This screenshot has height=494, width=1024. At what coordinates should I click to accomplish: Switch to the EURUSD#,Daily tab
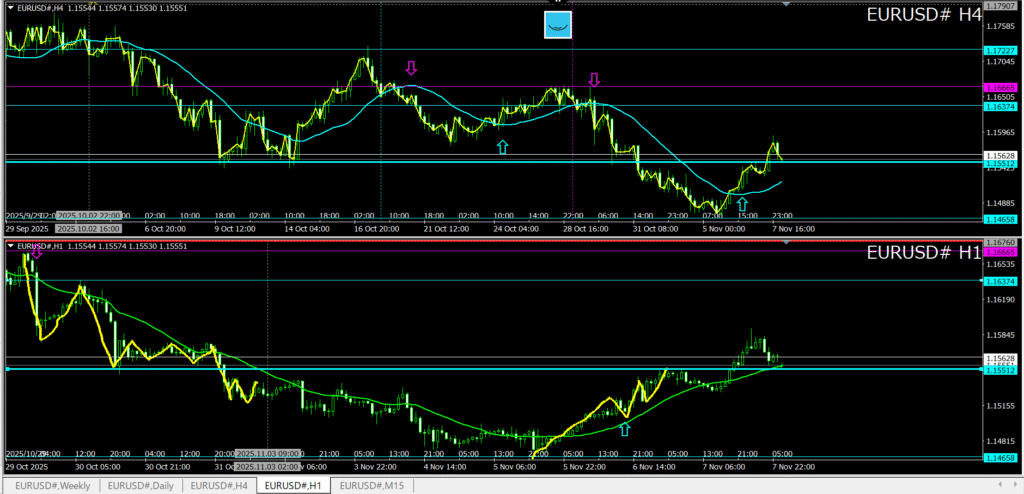coord(139,485)
